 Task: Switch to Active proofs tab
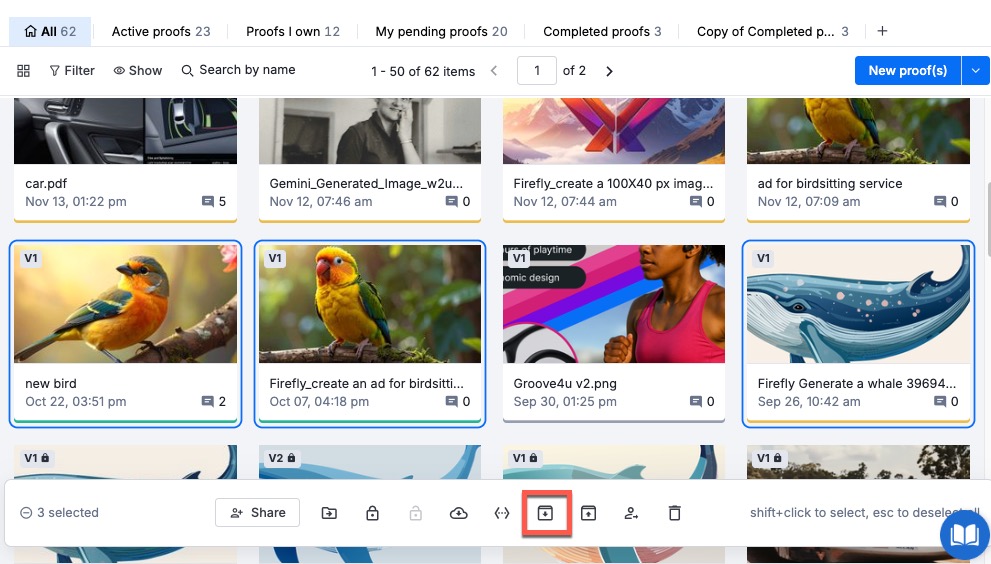click(x=161, y=32)
